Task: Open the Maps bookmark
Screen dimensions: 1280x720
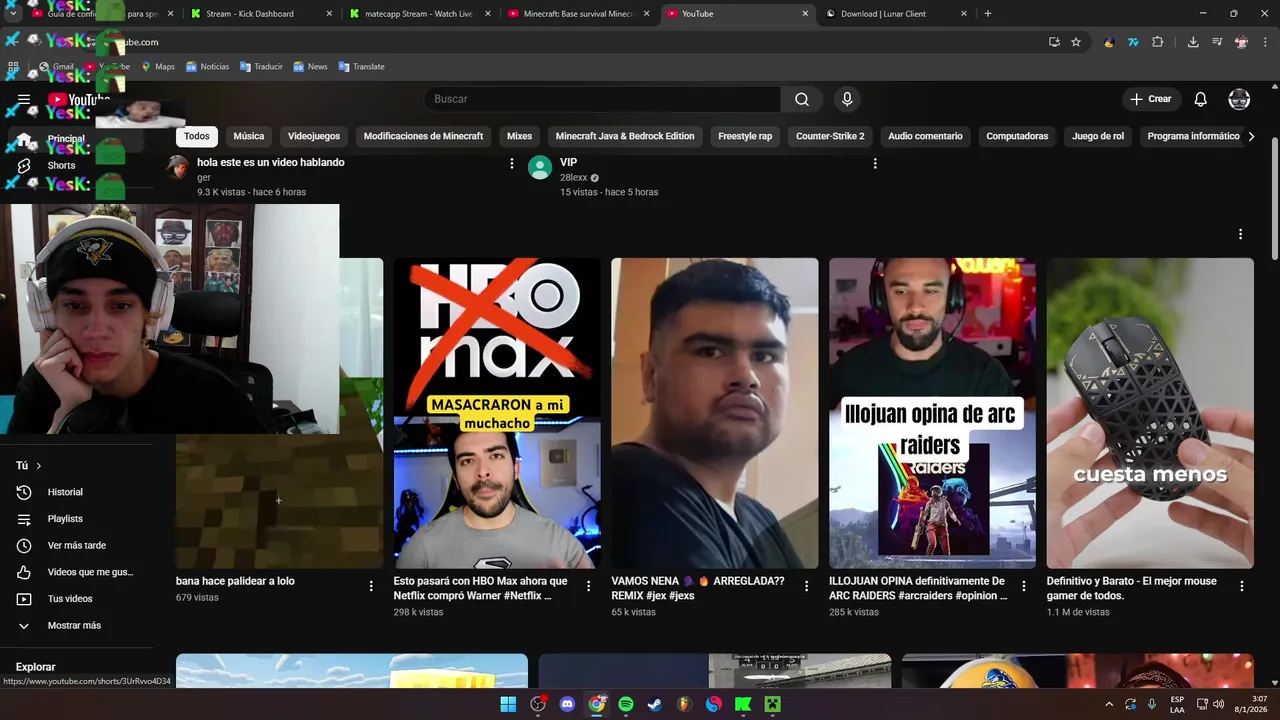Action: [x=158, y=66]
